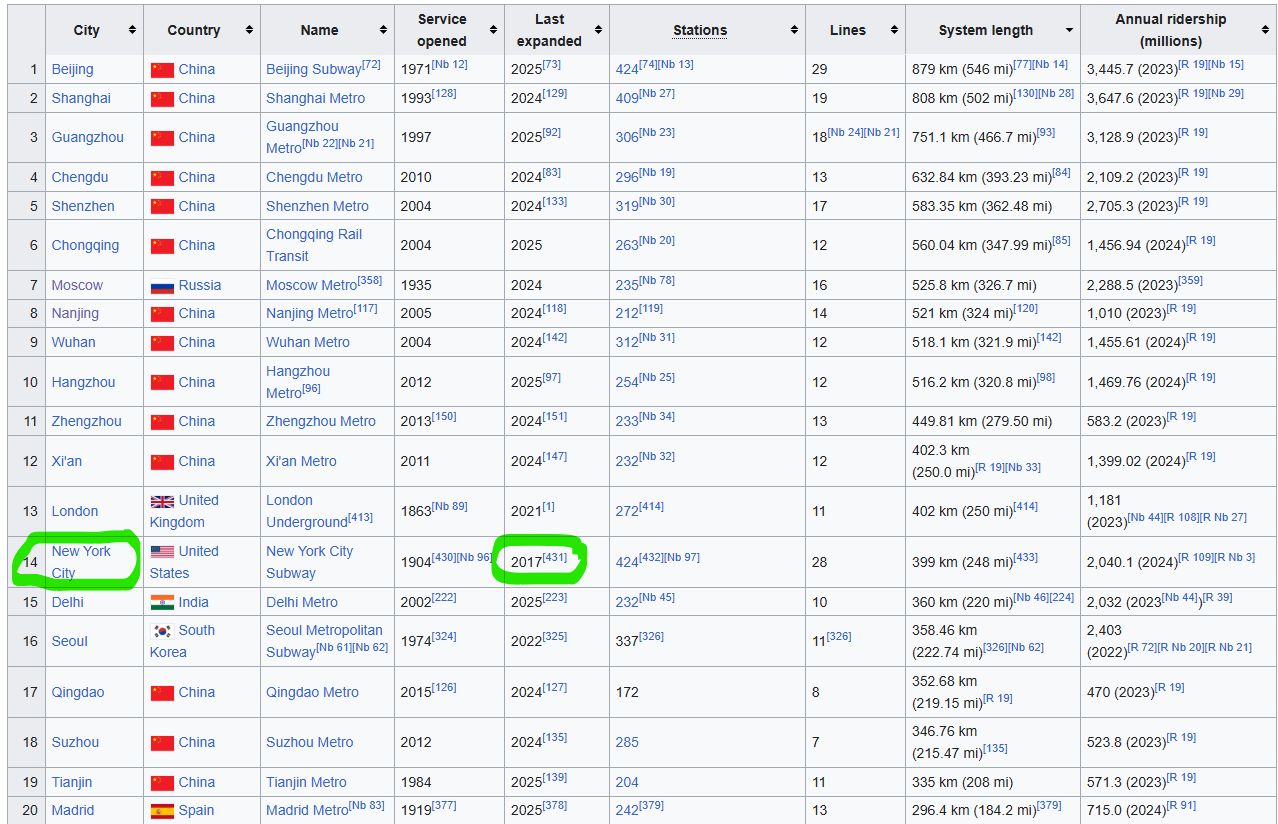The width and height of the screenshot is (1278, 824).
Task: Click the United States flag icon
Action: (x=162, y=552)
